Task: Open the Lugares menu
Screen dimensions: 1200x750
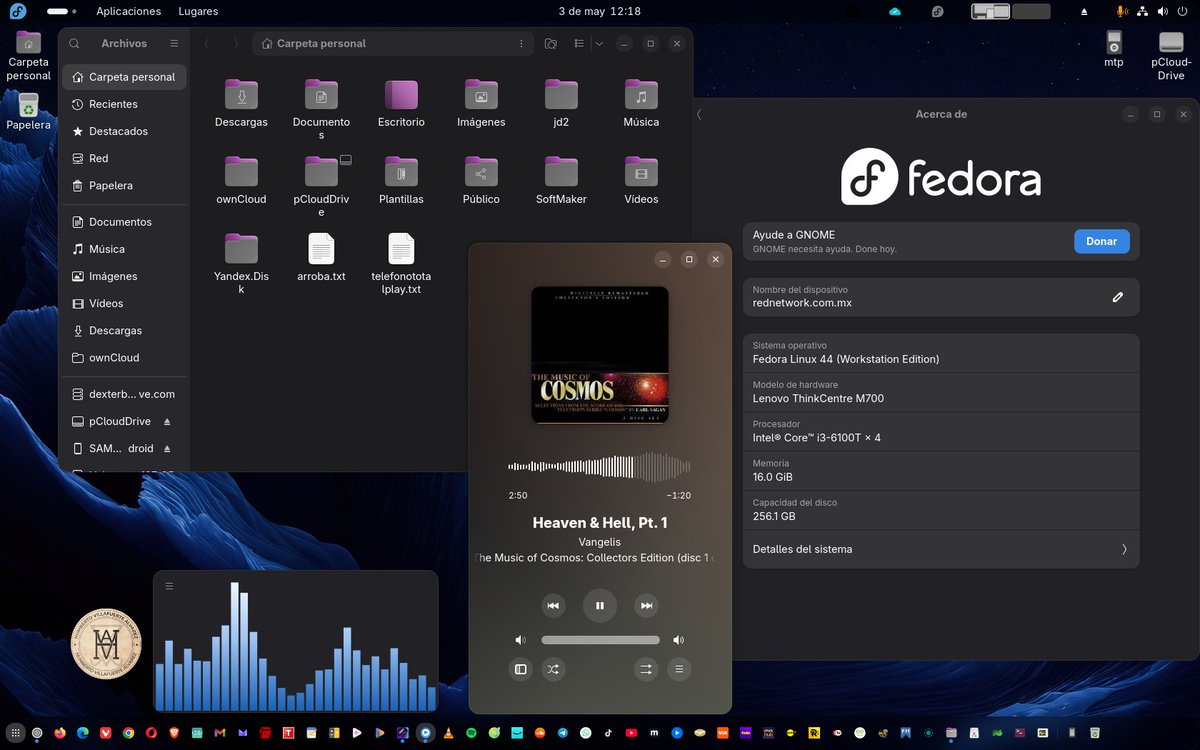Action: coord(198,11)
